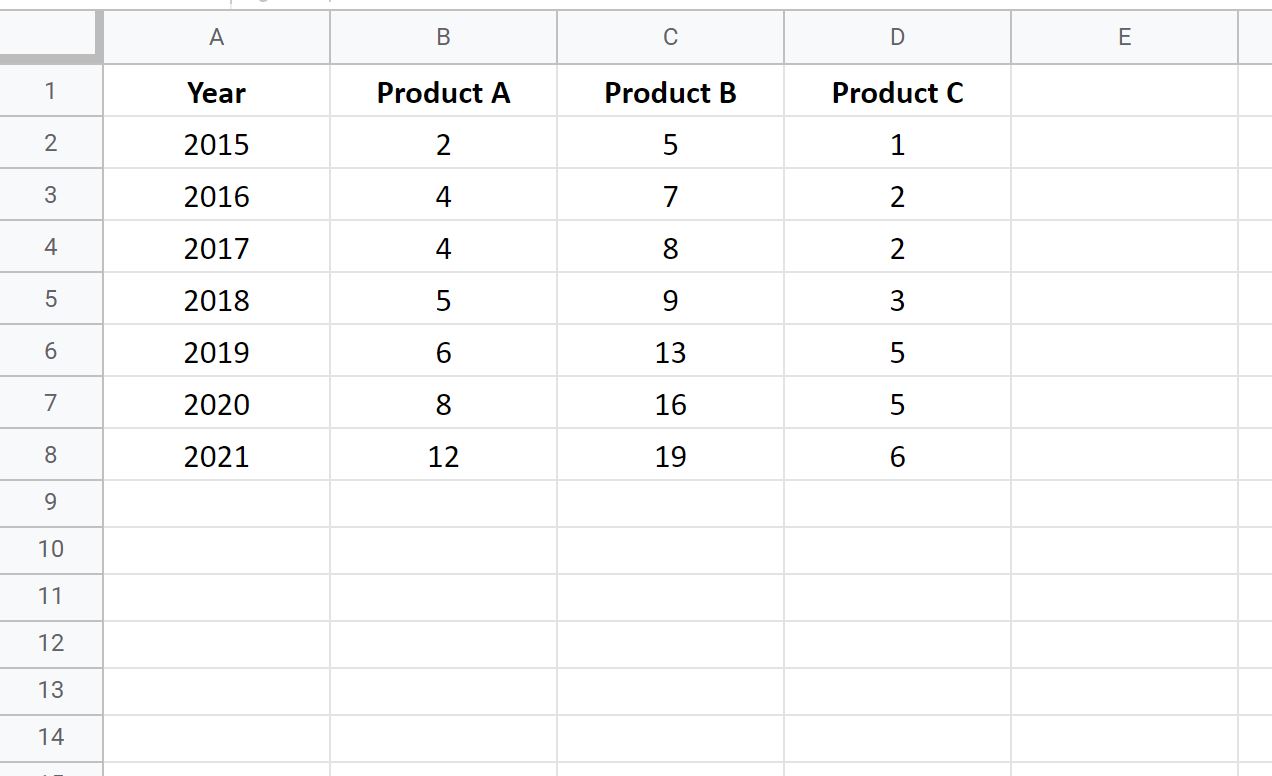1272x776 pixels.
Task: Click empty cell A9 below 2021
Action: coord(216,504)
